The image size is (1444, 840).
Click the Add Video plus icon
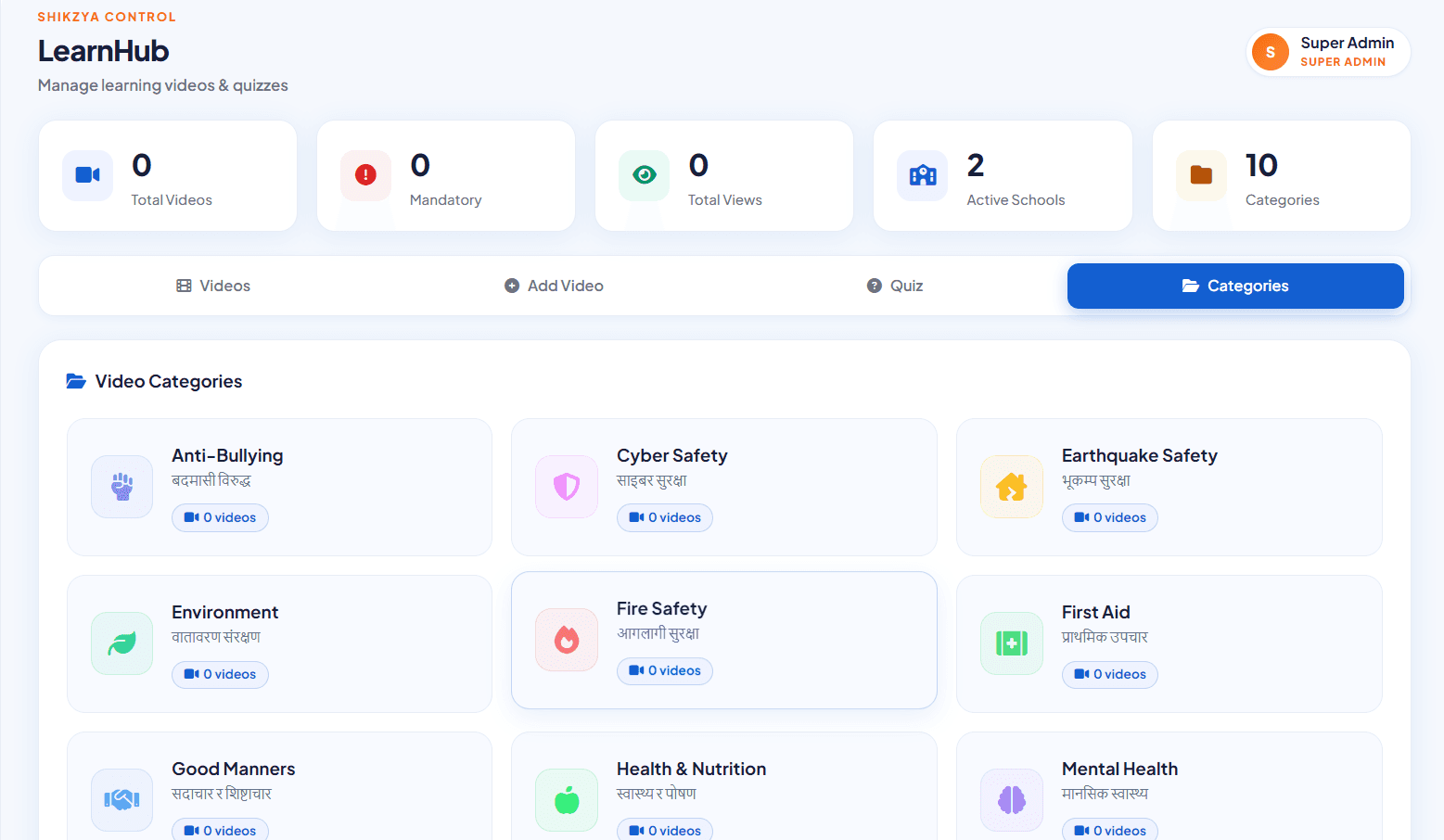[512, 286]
